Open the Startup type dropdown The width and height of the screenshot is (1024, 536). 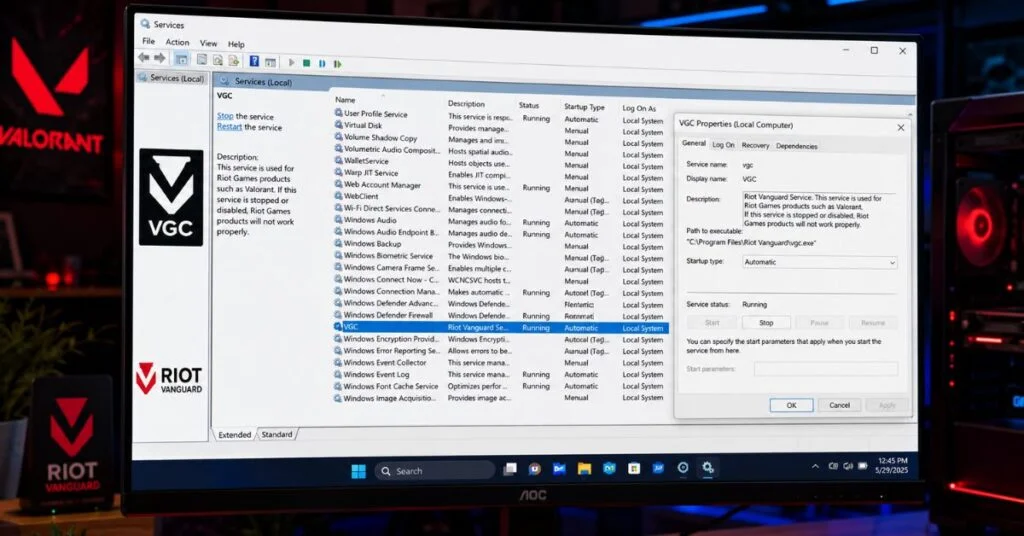[820, 262]
